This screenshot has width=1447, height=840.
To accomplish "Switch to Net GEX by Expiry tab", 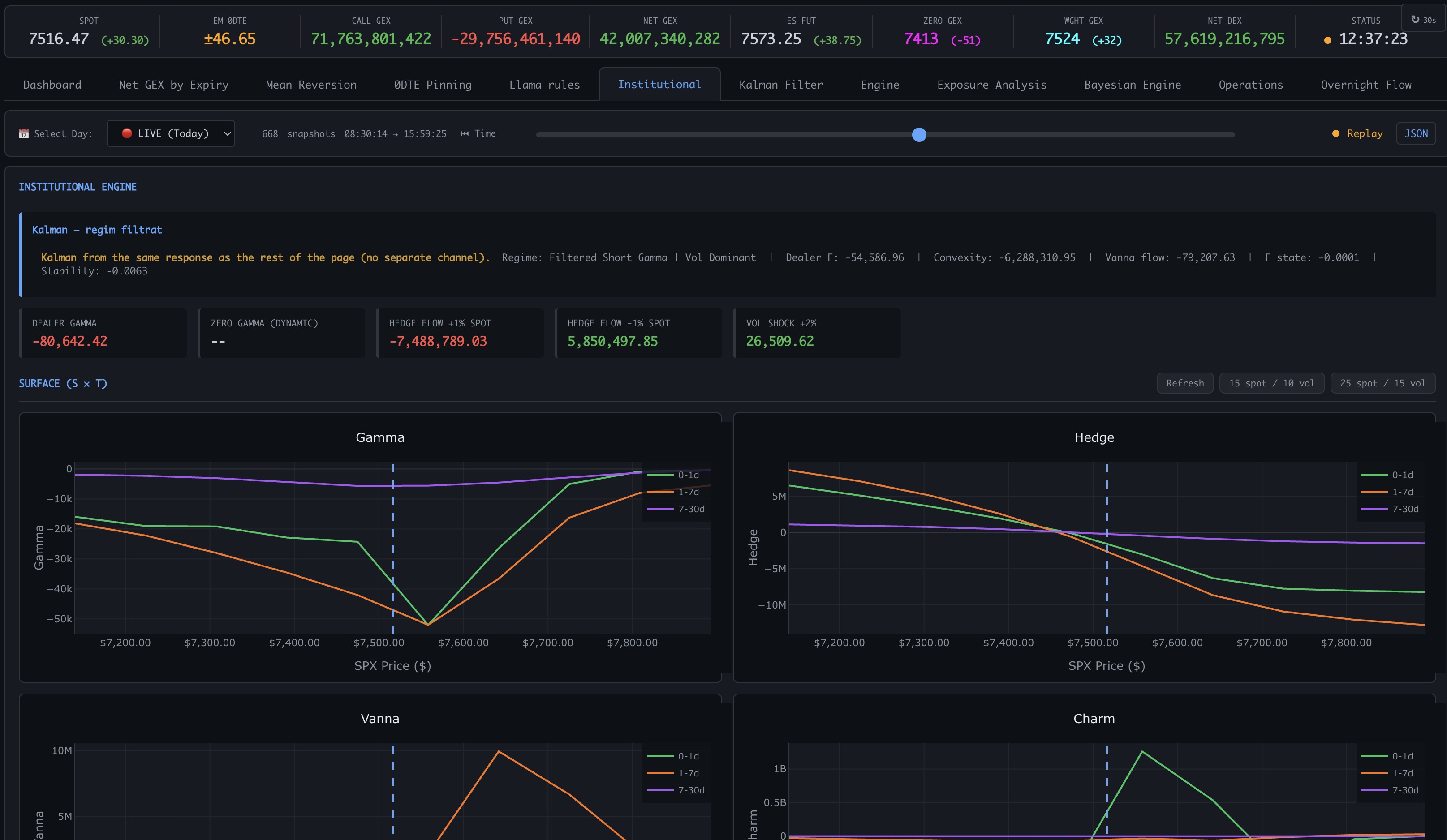I will 173,85.
